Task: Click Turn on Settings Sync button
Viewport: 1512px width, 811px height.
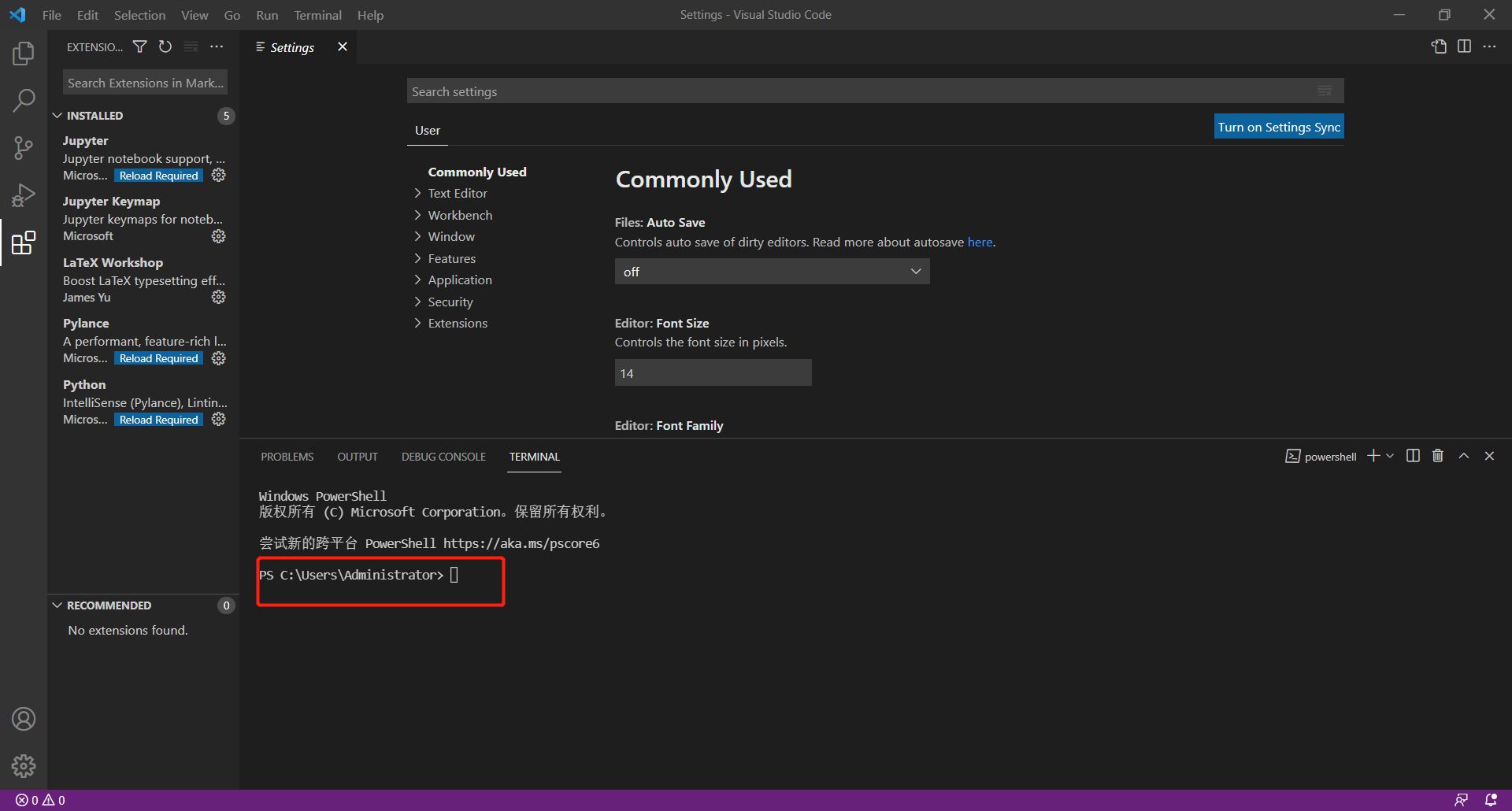Action: pos(1279,127)
